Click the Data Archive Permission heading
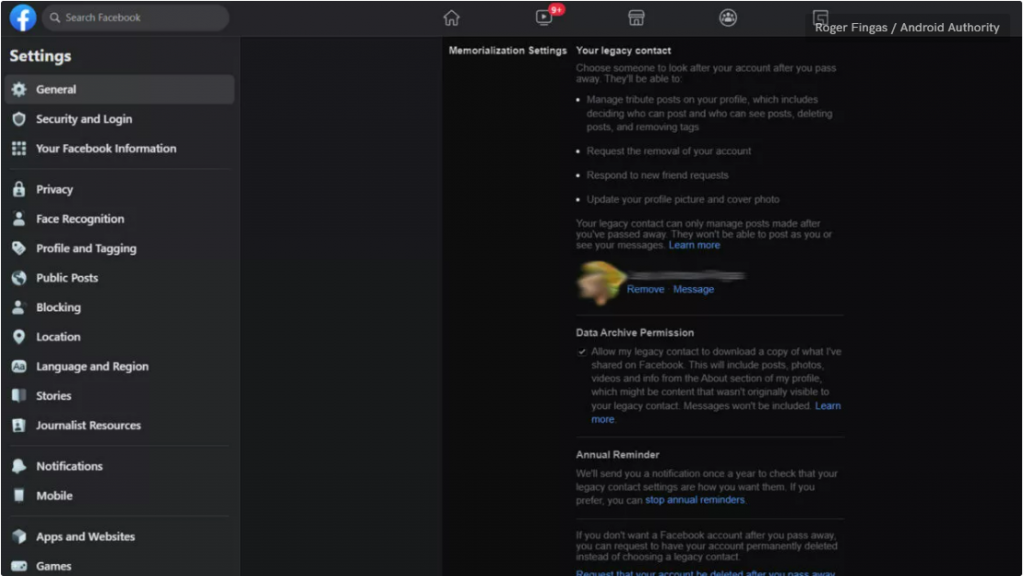The image size is (1024, 576). 635,332
